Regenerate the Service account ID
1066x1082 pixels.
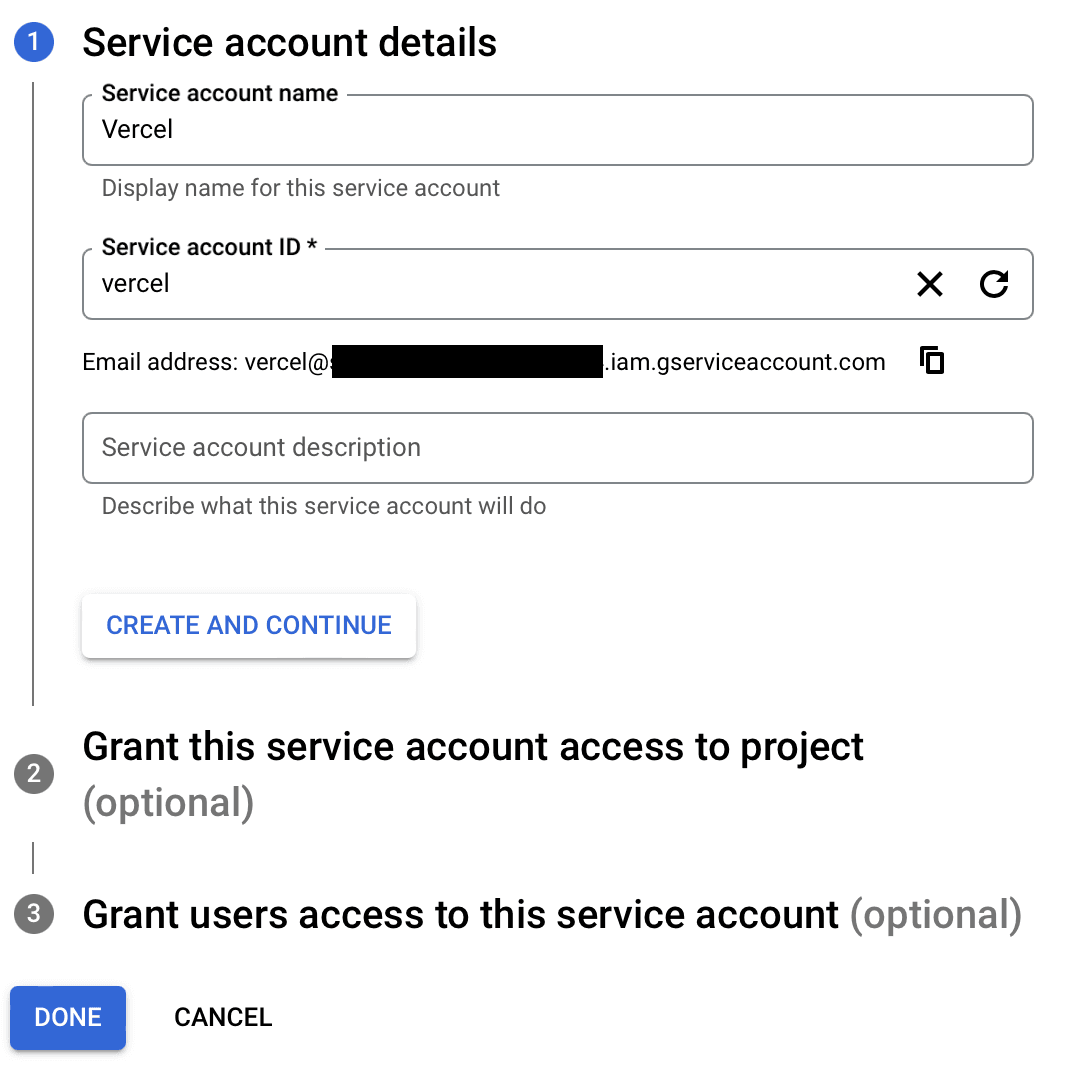pyautogui.click(x=993, y=285)
